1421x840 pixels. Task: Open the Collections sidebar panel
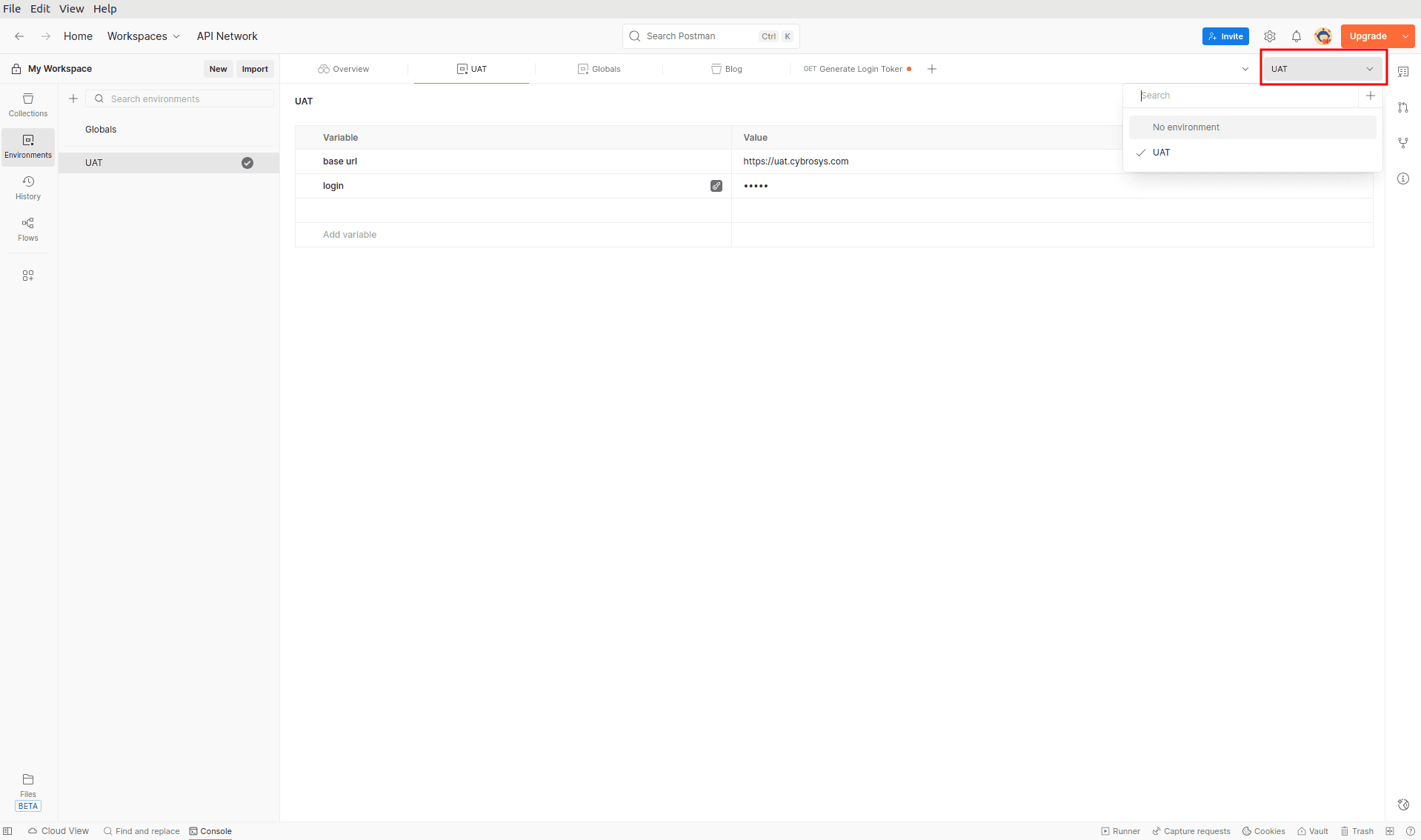tap(27, 104)
